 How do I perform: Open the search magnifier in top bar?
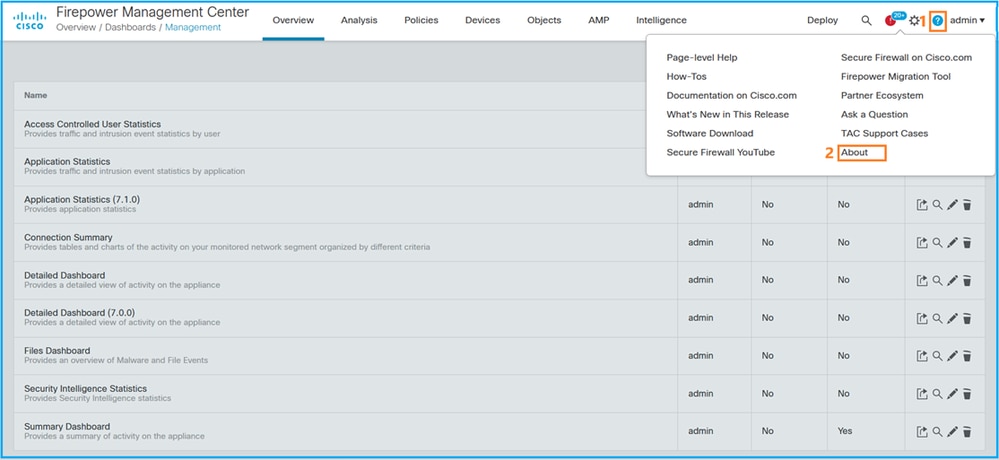click(866, 20)
